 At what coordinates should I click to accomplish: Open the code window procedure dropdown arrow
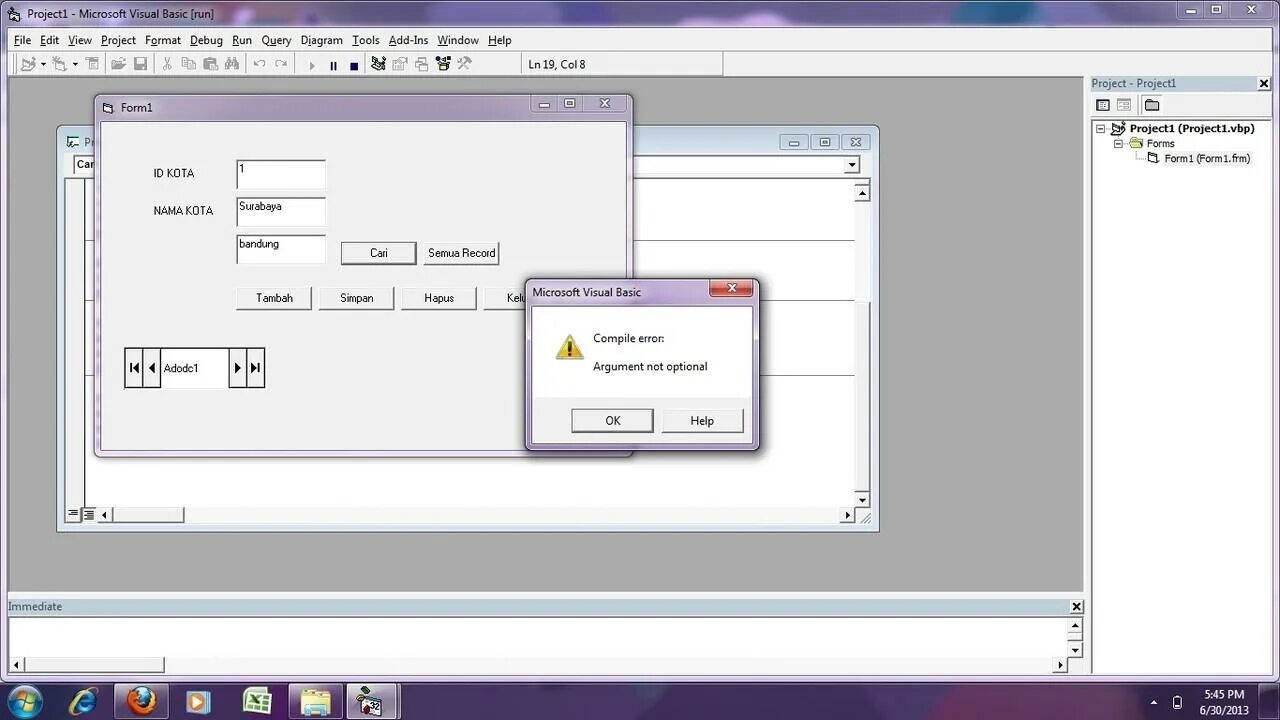852,165
